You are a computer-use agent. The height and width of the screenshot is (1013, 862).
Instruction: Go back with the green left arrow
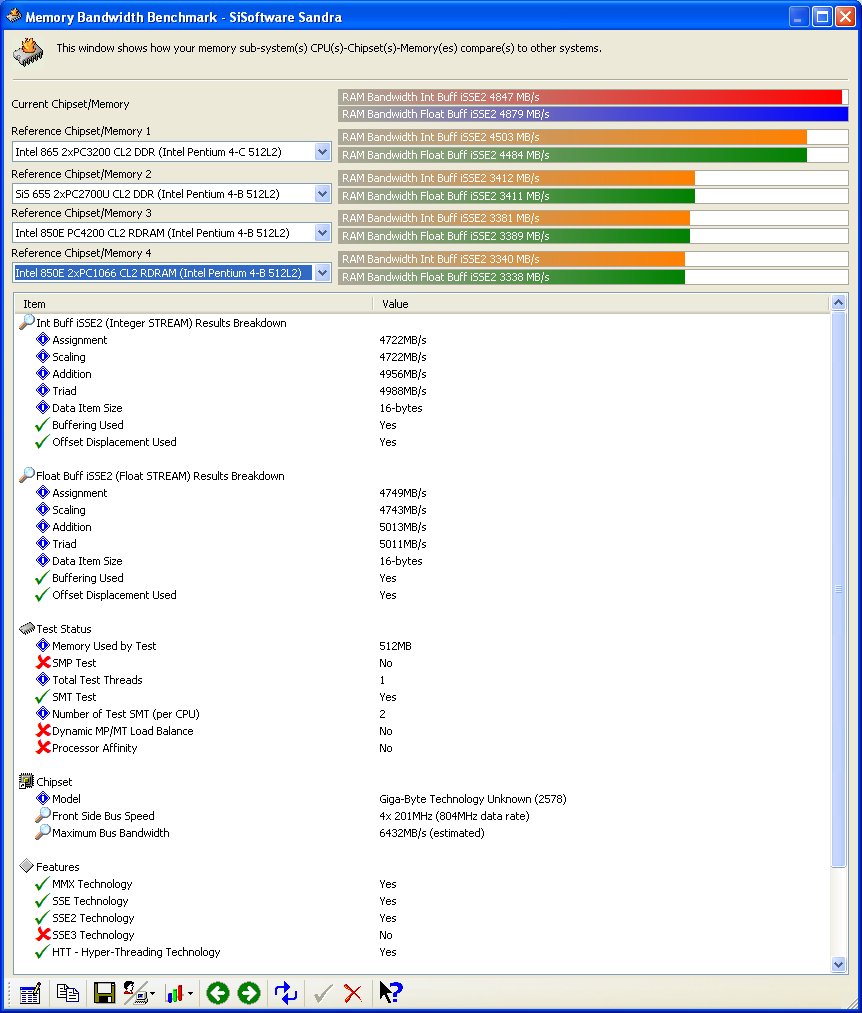tap(218, 993)
